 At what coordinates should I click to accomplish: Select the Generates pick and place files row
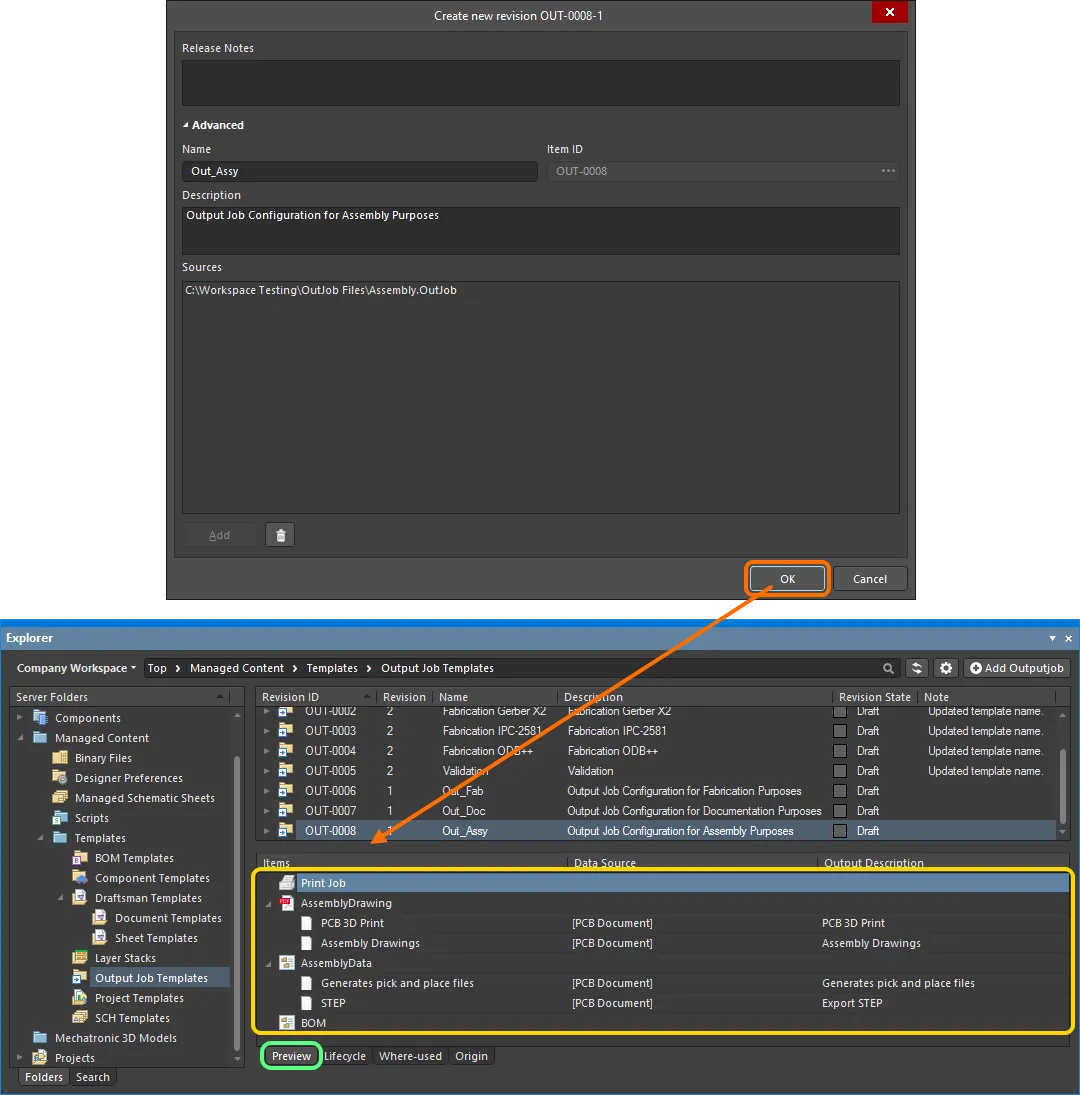(x=663, y=983)
